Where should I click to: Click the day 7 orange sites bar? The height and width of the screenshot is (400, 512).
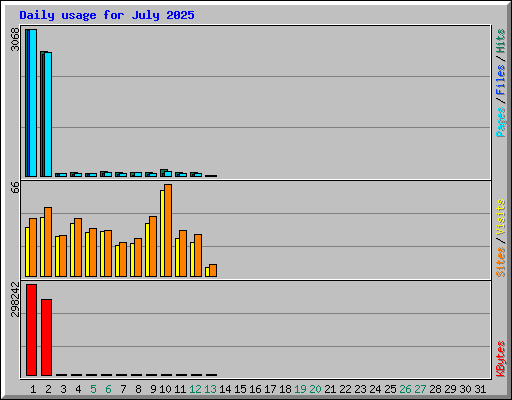(x=123, y=259)
